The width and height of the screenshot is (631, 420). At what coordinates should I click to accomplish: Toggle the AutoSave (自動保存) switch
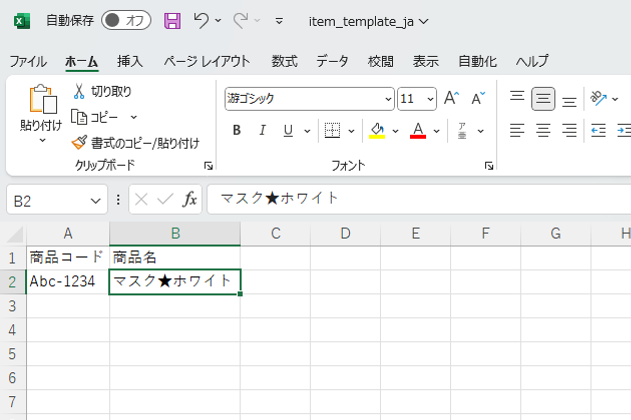127,21
